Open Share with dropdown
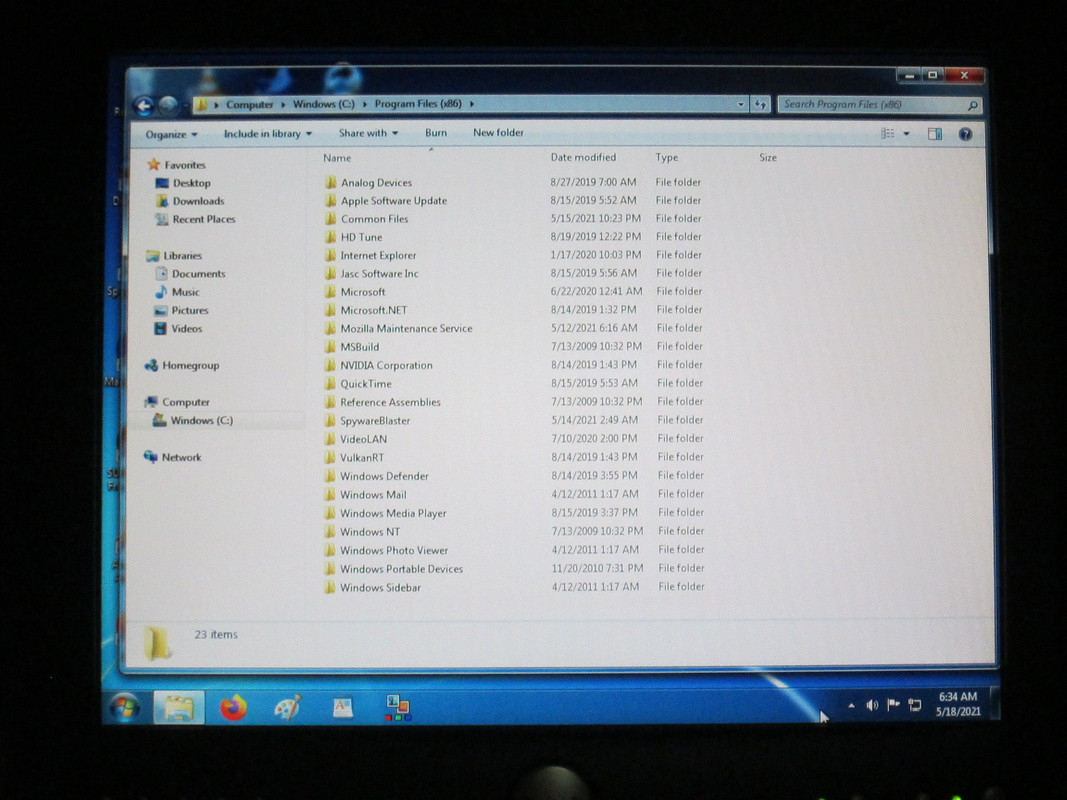 [x=368, y=133]
